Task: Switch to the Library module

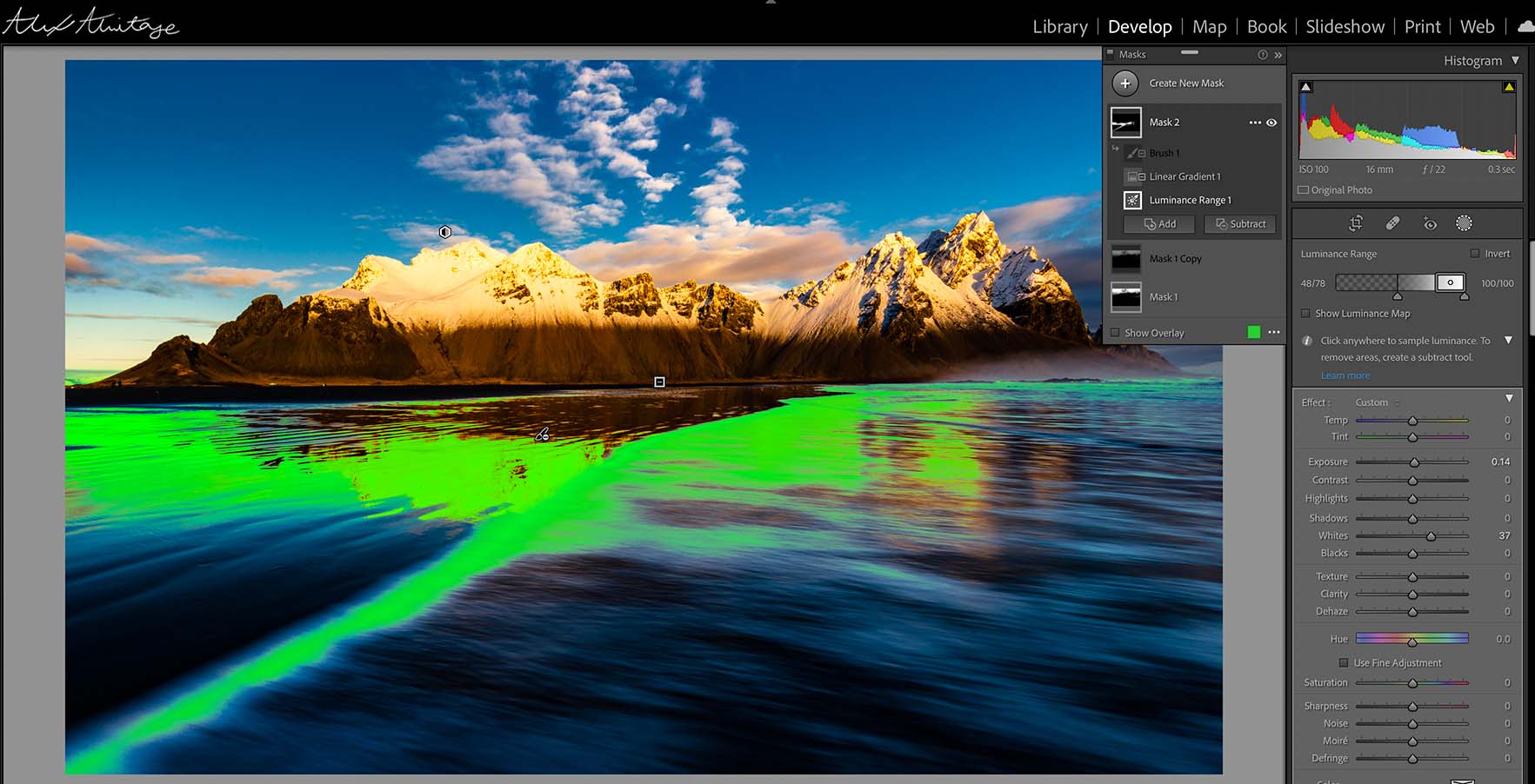Action: pyautogui.click(x=1059, y=27)
